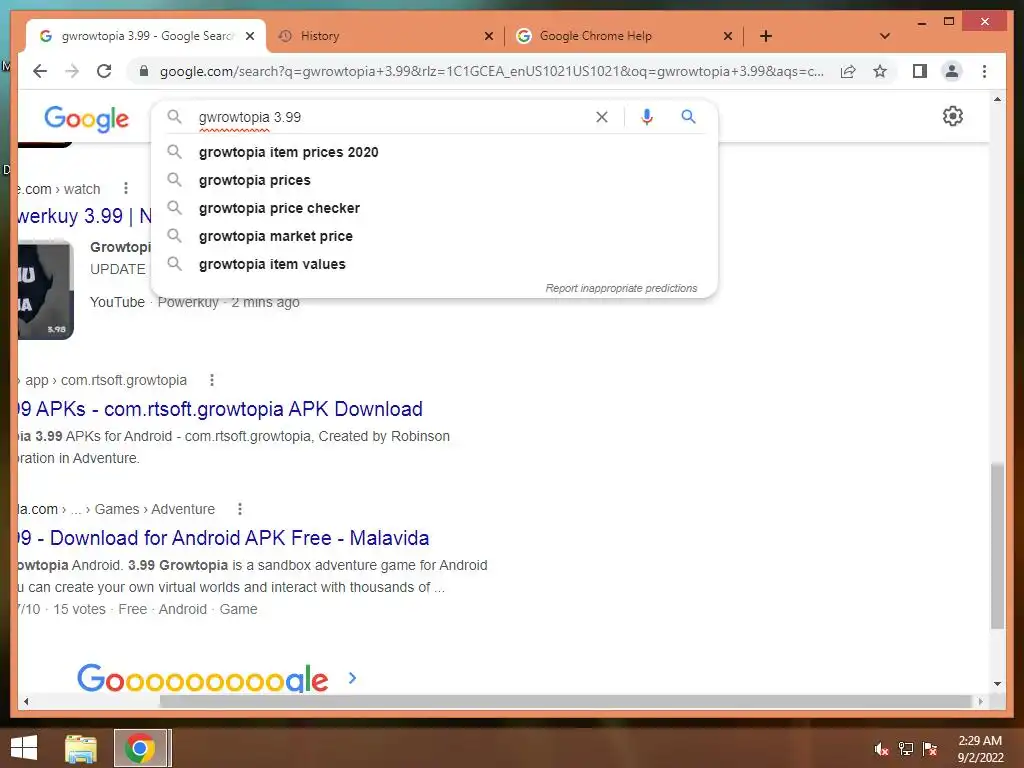Clear the search box text
The height and width of the screenshot is (768, 1024).
[601, 117]
